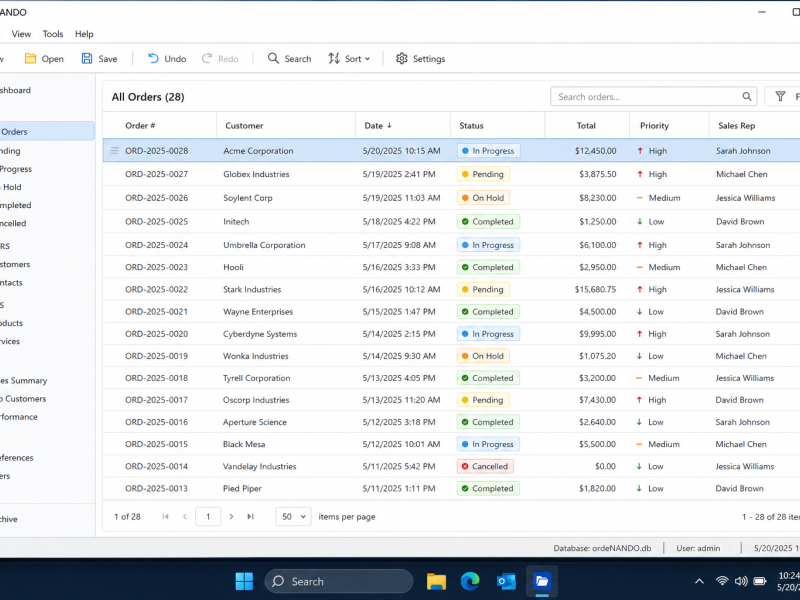The width and height of the screenshot is (800, 600).
Task: Go to last page of orders
Action: [x=250, y=516]
